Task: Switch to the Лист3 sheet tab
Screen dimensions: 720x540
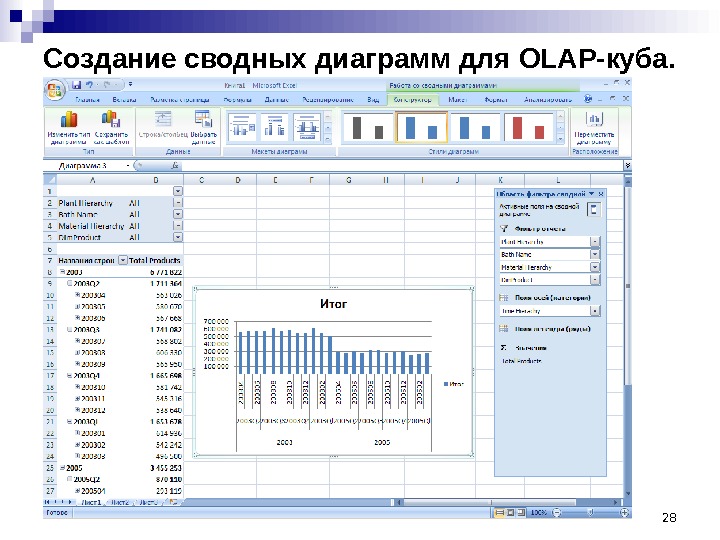Action: pos(148,502)
